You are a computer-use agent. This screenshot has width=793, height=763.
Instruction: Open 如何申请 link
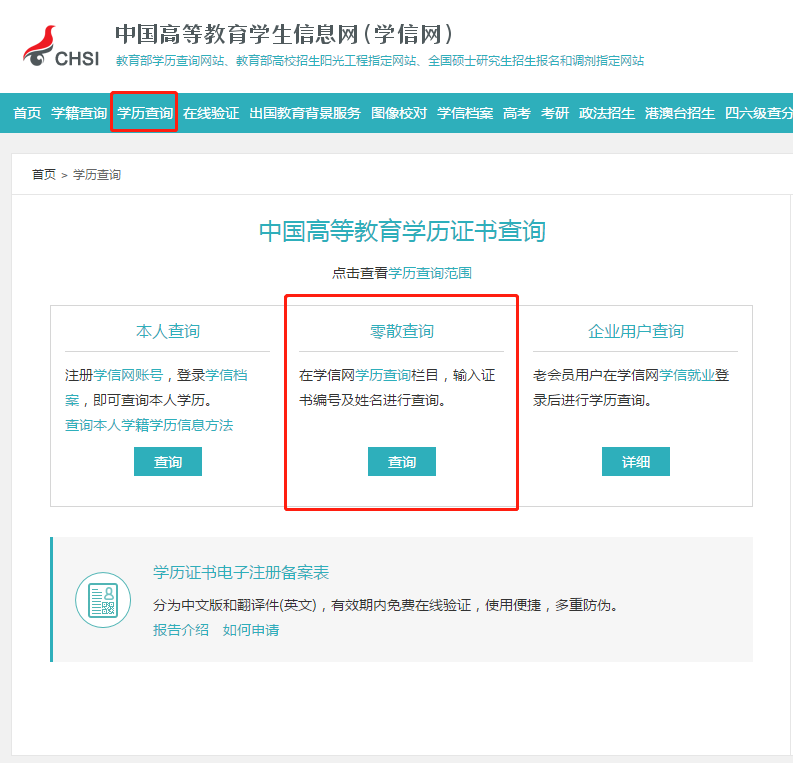[251, 630]
